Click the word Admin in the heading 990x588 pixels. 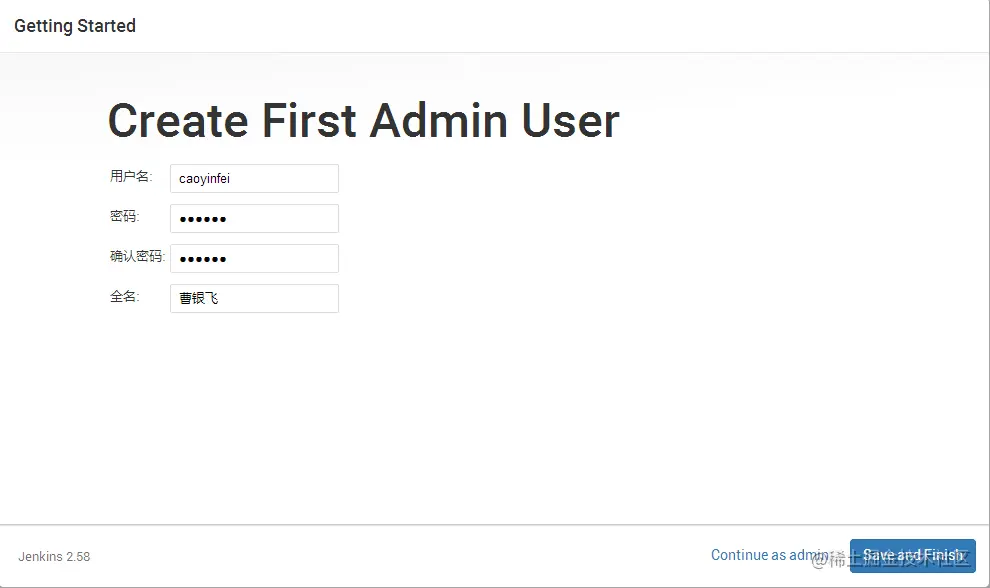(438, 121)
